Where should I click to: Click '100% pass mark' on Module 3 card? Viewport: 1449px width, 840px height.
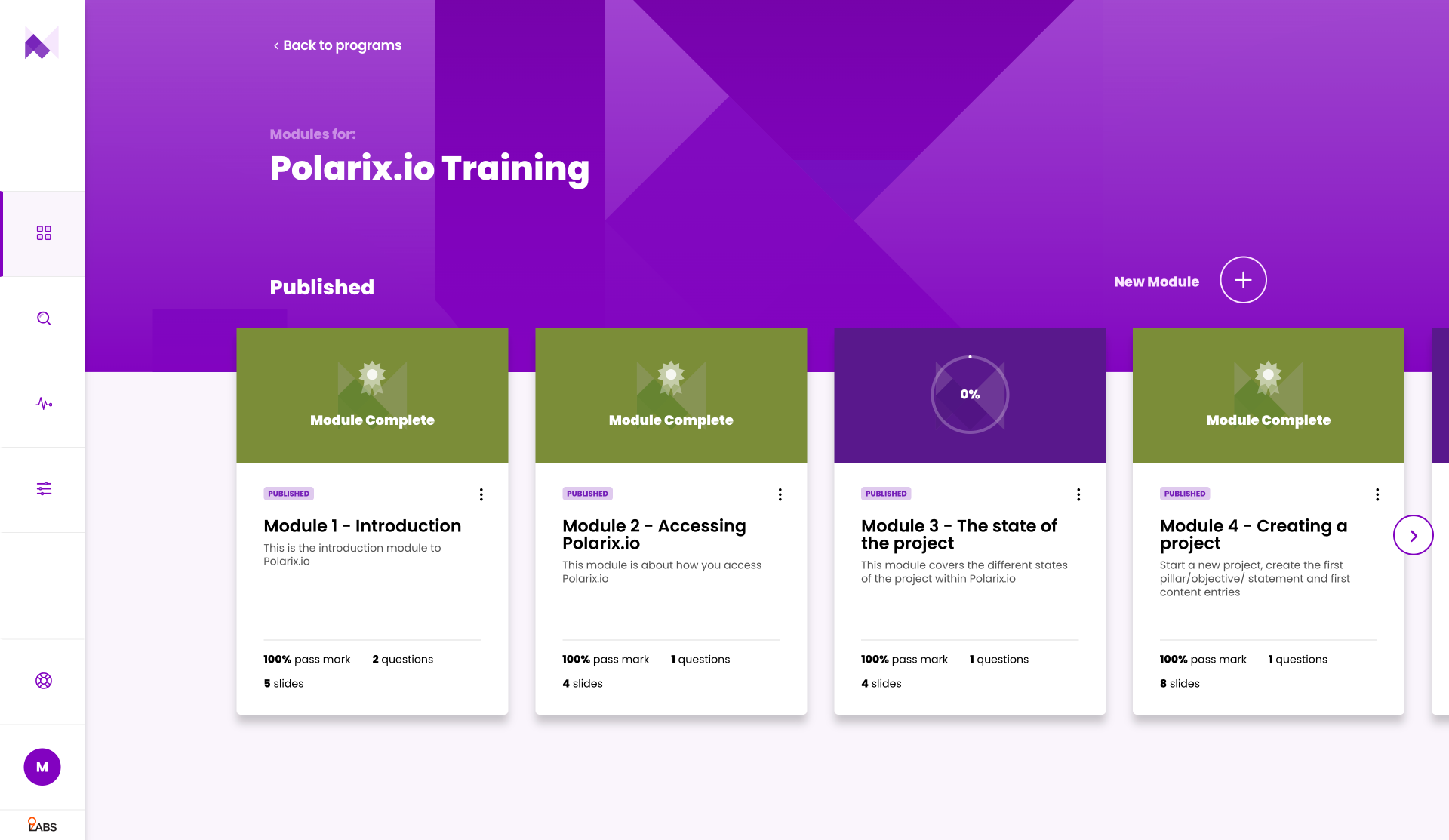(904, 660)
